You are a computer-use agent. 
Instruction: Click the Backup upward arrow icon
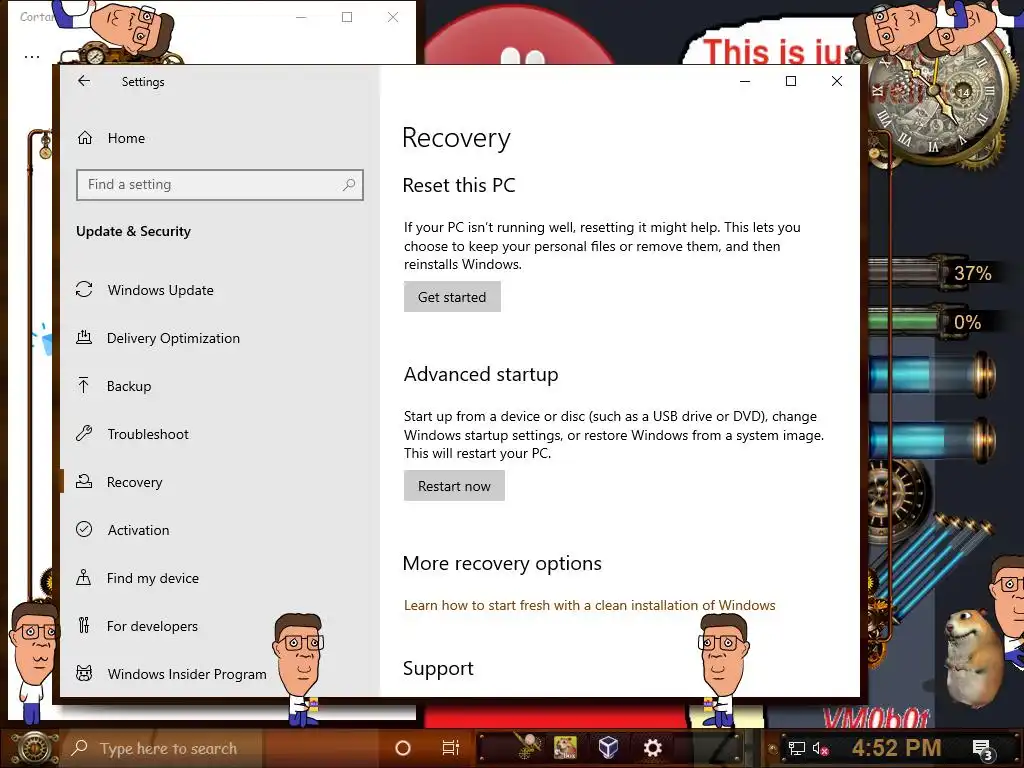84,385
